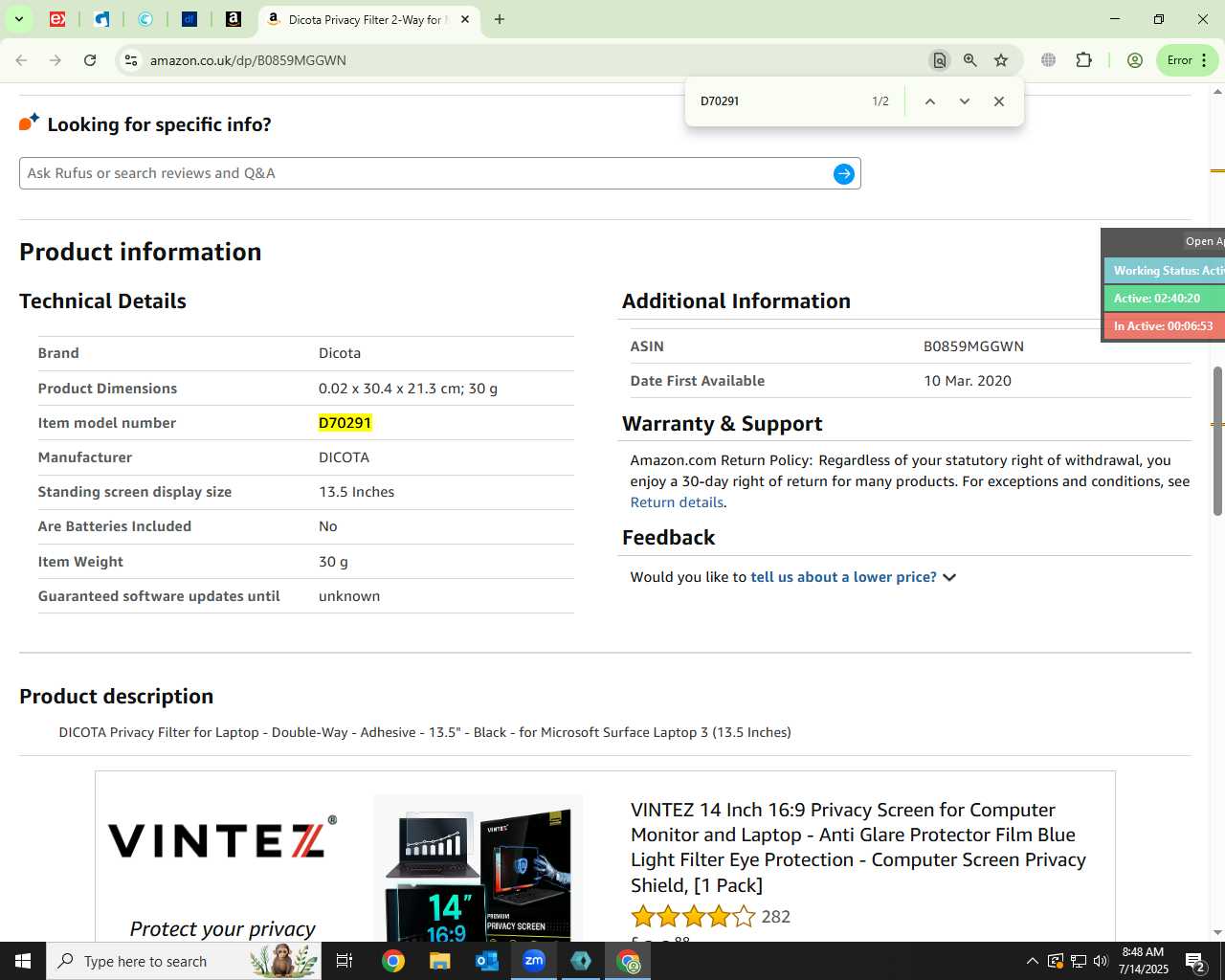This screenshot has width=1225, height=980.
Task: Go back to previous page
Action: pyautogui.click(x=21, y=60)
